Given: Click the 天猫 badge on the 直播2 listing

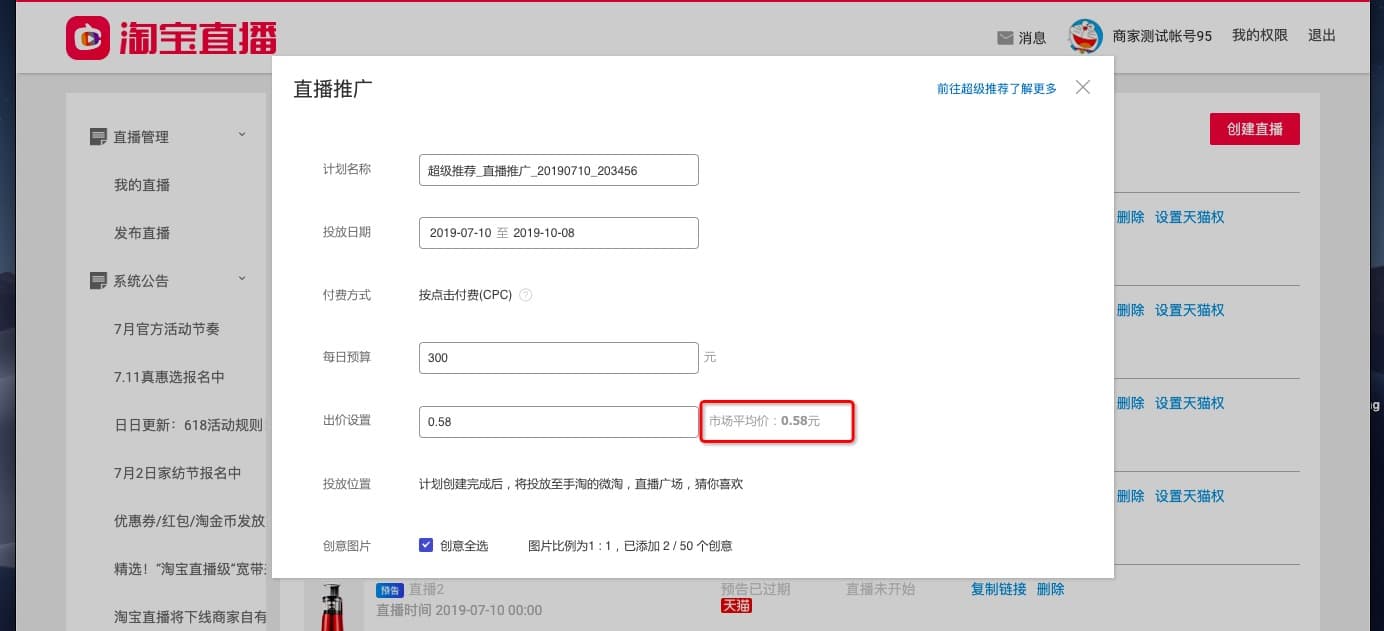Looking at the screenshot, I should click(x=736, y=606).
